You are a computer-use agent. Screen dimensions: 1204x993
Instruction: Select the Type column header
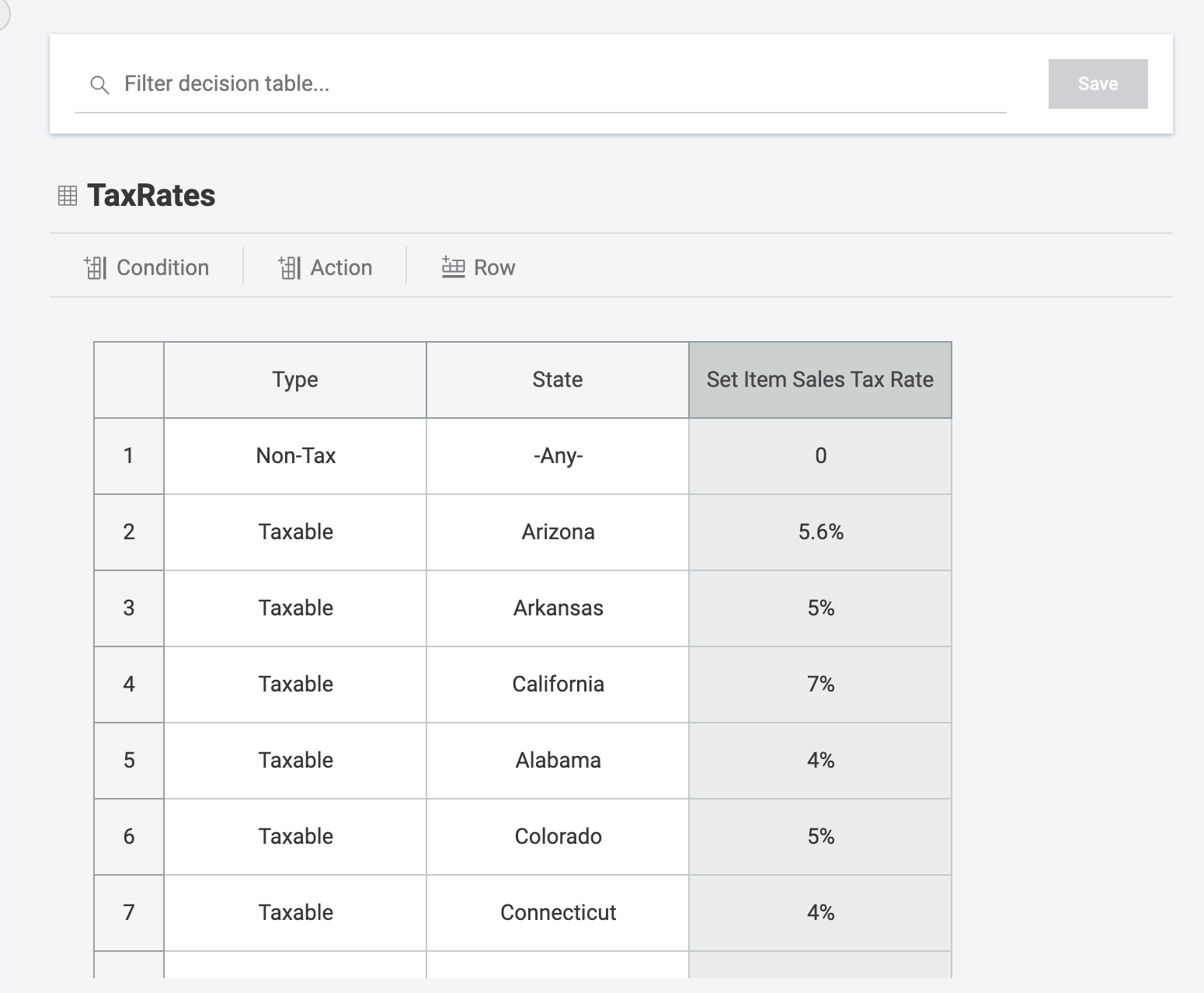pos(295,380)
